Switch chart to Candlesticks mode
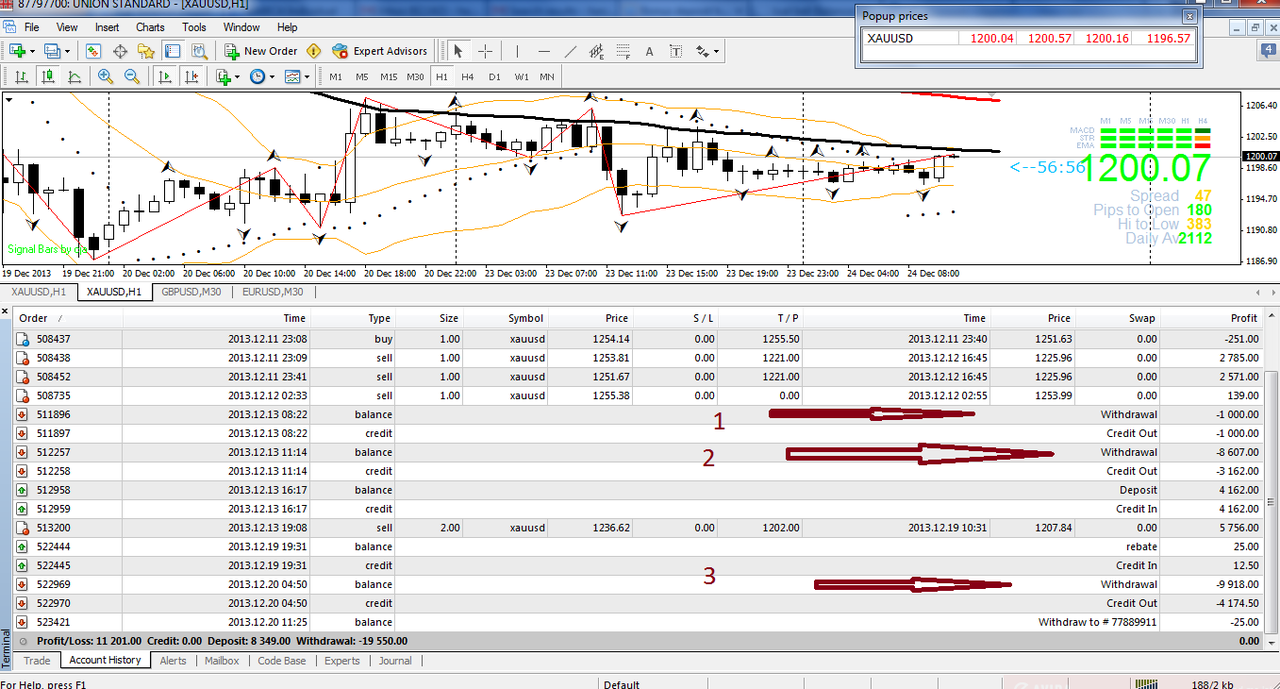Screen dimensions: 1280x689 point(48,76)
